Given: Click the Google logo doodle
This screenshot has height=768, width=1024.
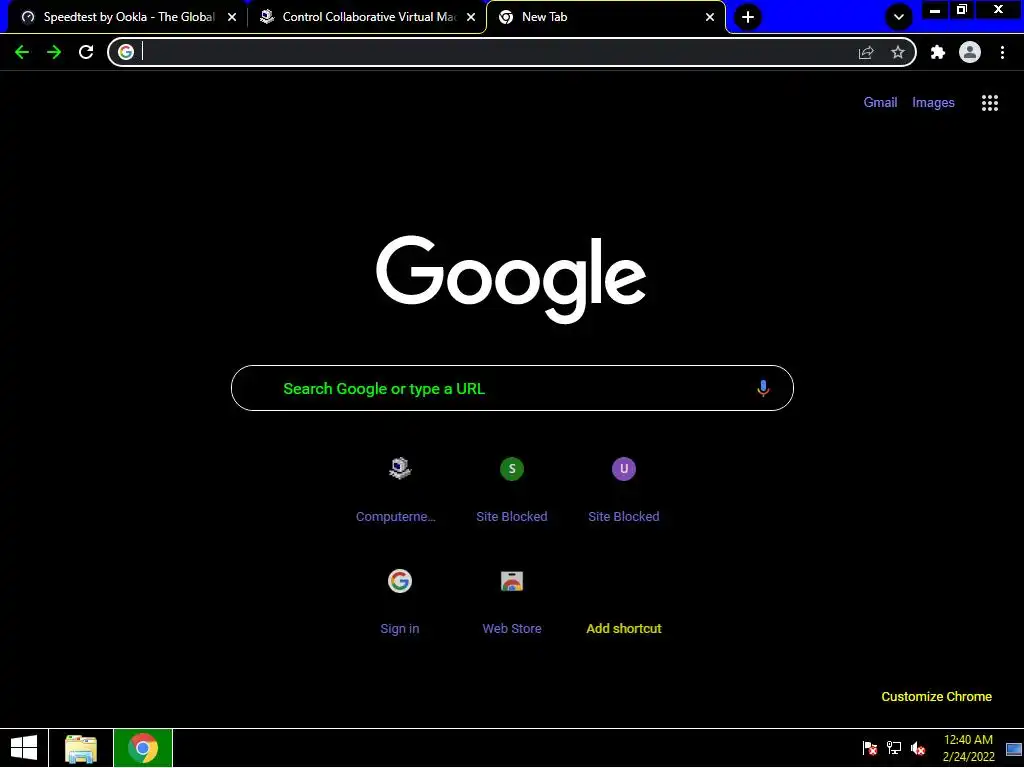Looking at the screenshot, I should coord(511,280).
